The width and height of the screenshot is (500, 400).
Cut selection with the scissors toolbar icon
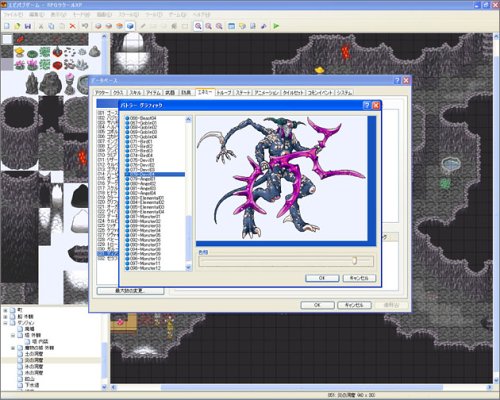41,26
